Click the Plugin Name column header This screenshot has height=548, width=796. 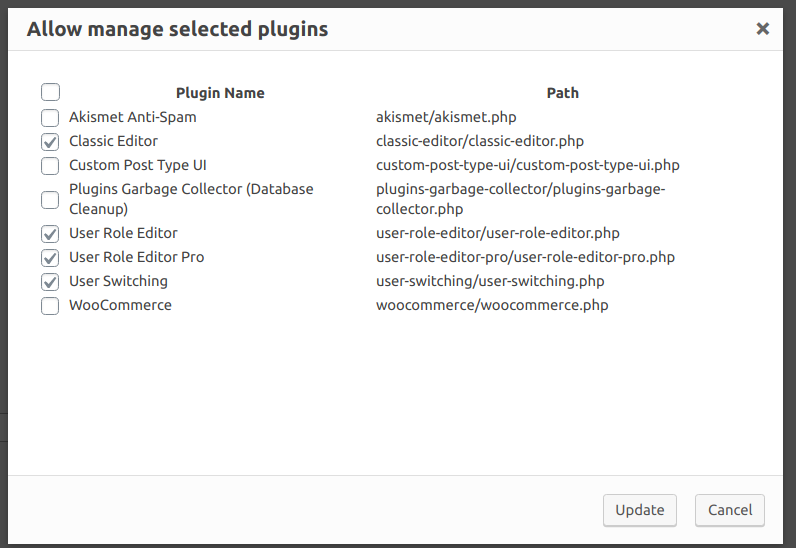[x=220, y=93]
